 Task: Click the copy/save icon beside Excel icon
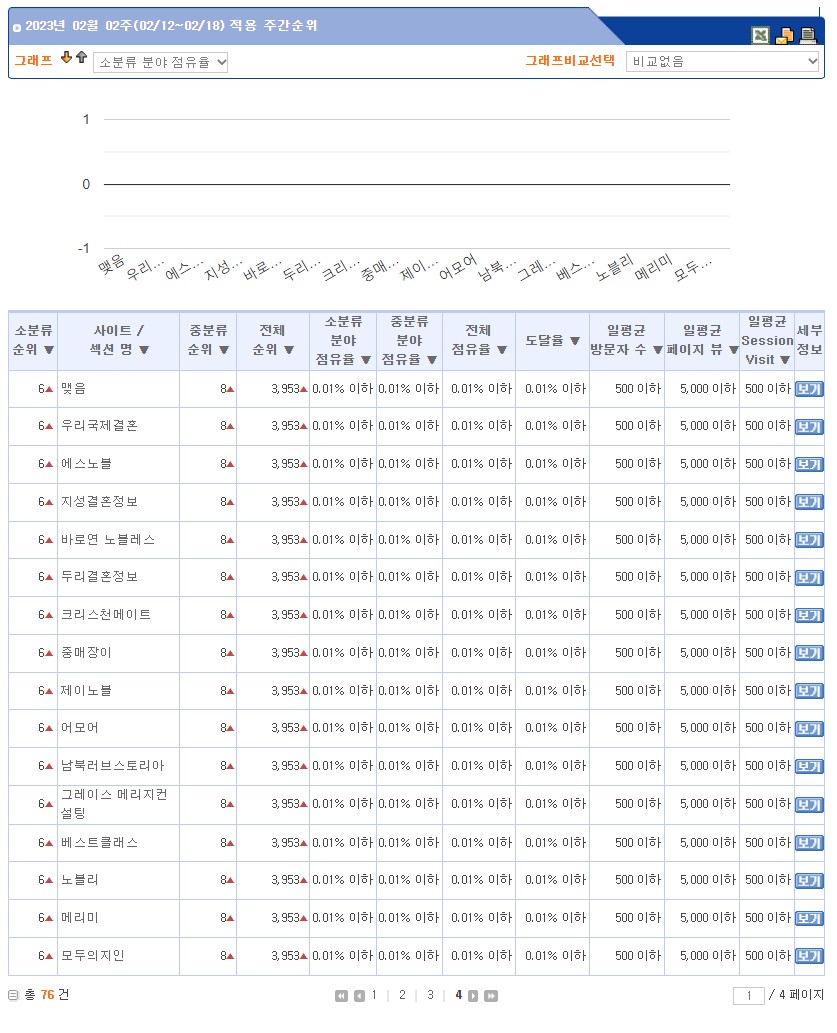coord(785,36)
